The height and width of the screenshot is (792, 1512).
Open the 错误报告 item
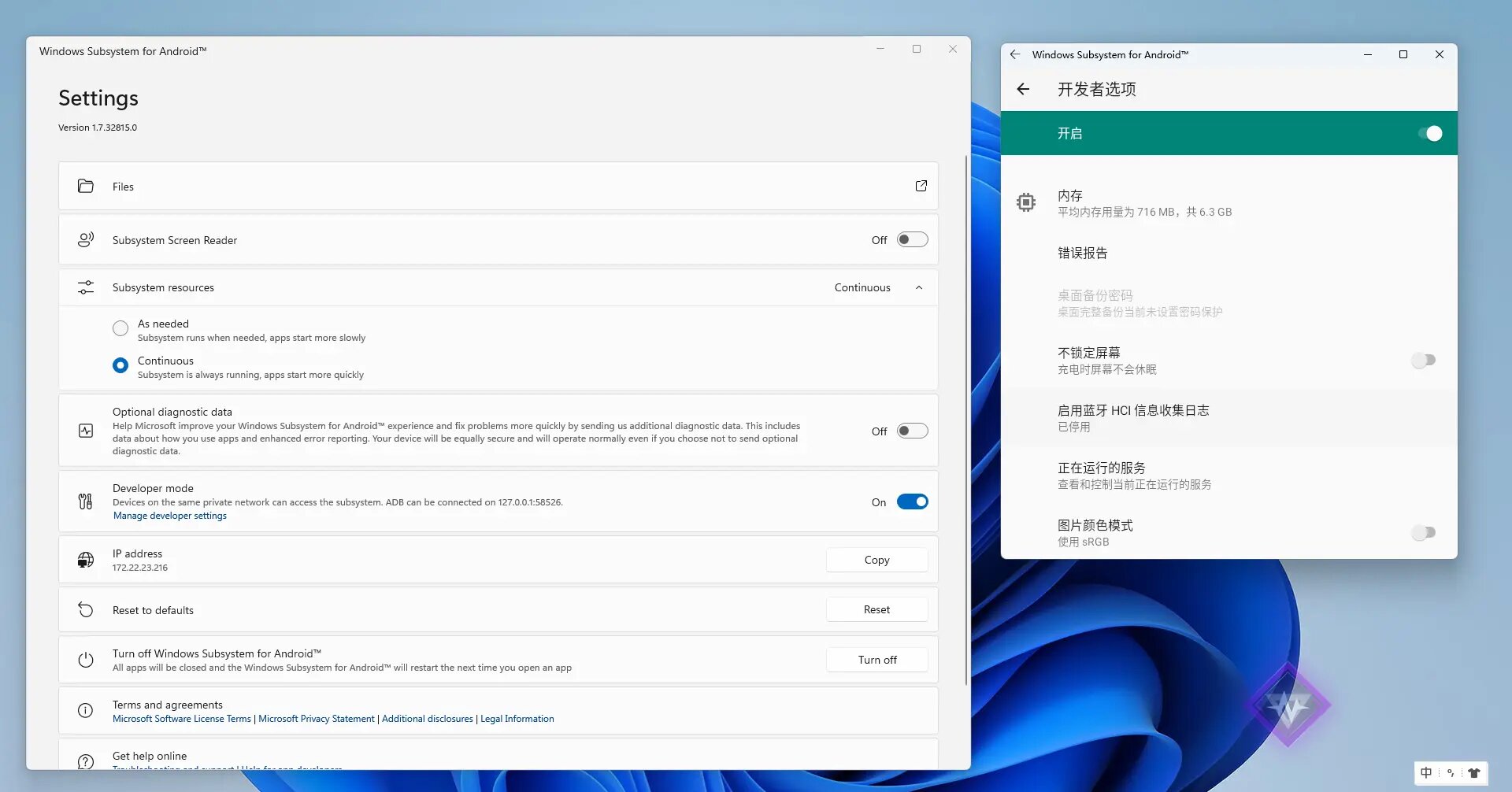click(x=1228, y=253)
